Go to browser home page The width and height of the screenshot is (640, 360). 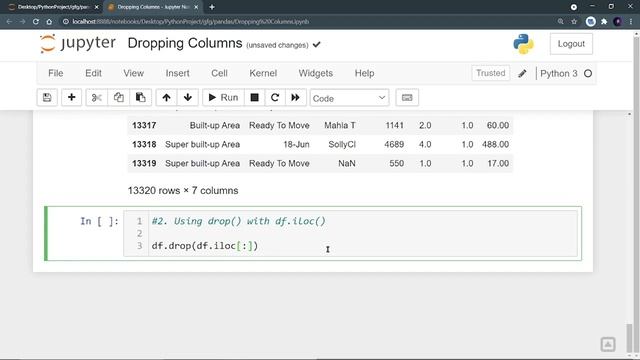(49, 22)
